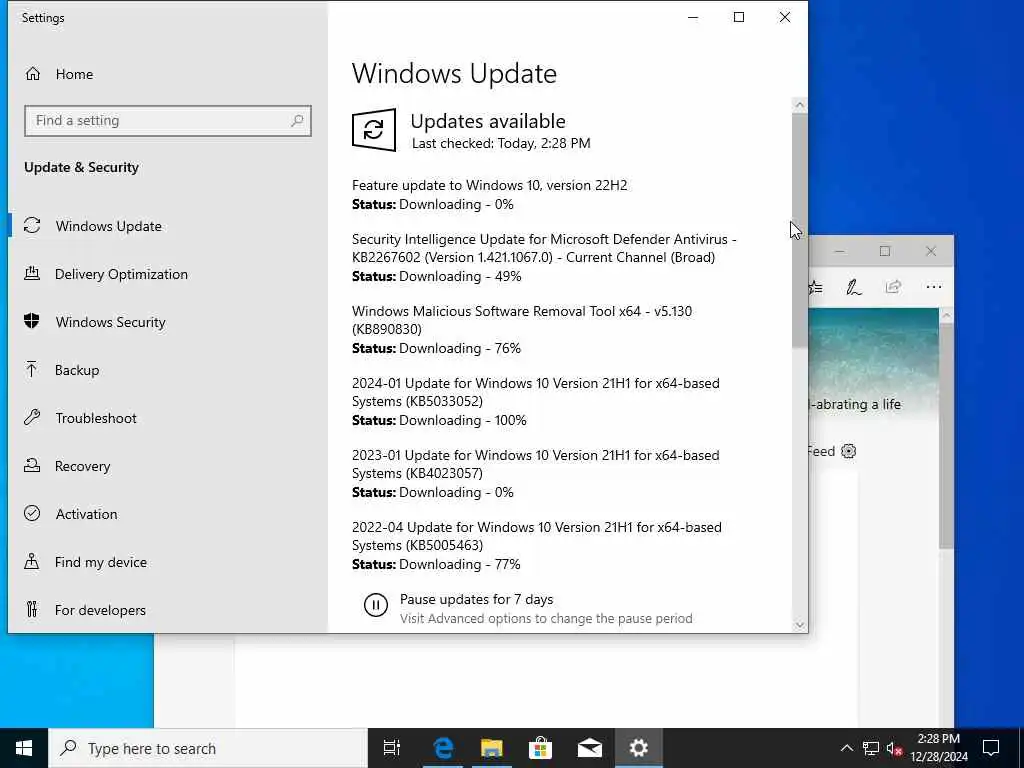This screenshot has width=1024, height=768.
Task: Click the Activation checkmark icon
Action: [32, 513]
